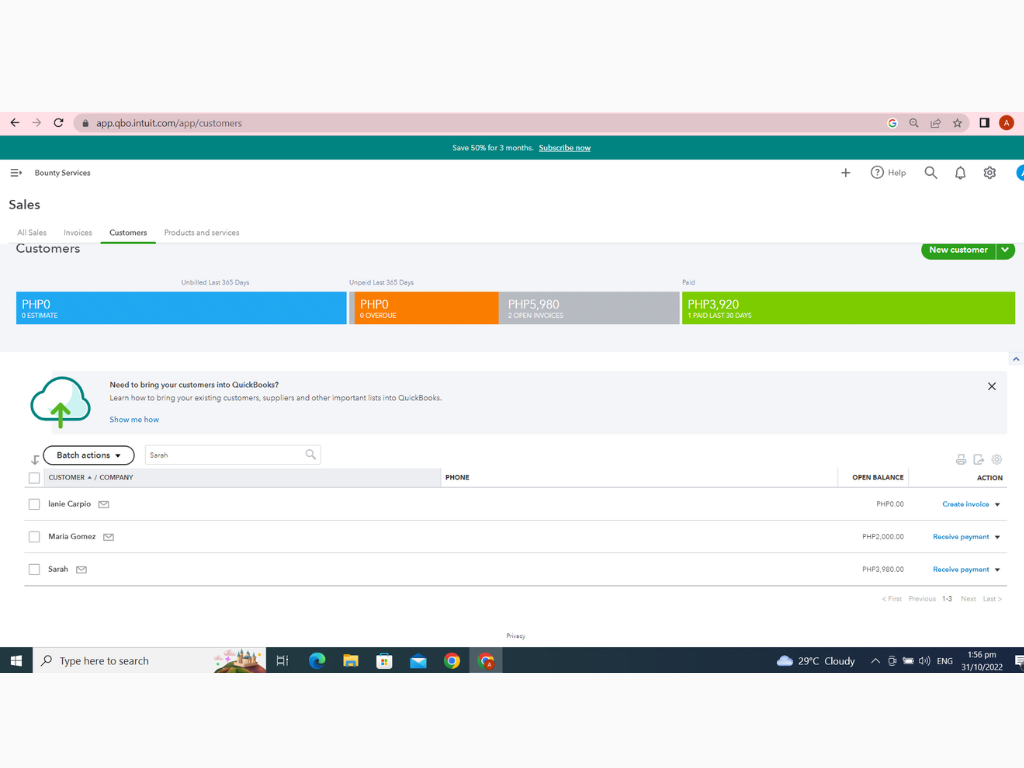Viewport: 1024px width, 768px height.
Task: Expand action options for Maria Gomez row
Action: pos(997,537)
